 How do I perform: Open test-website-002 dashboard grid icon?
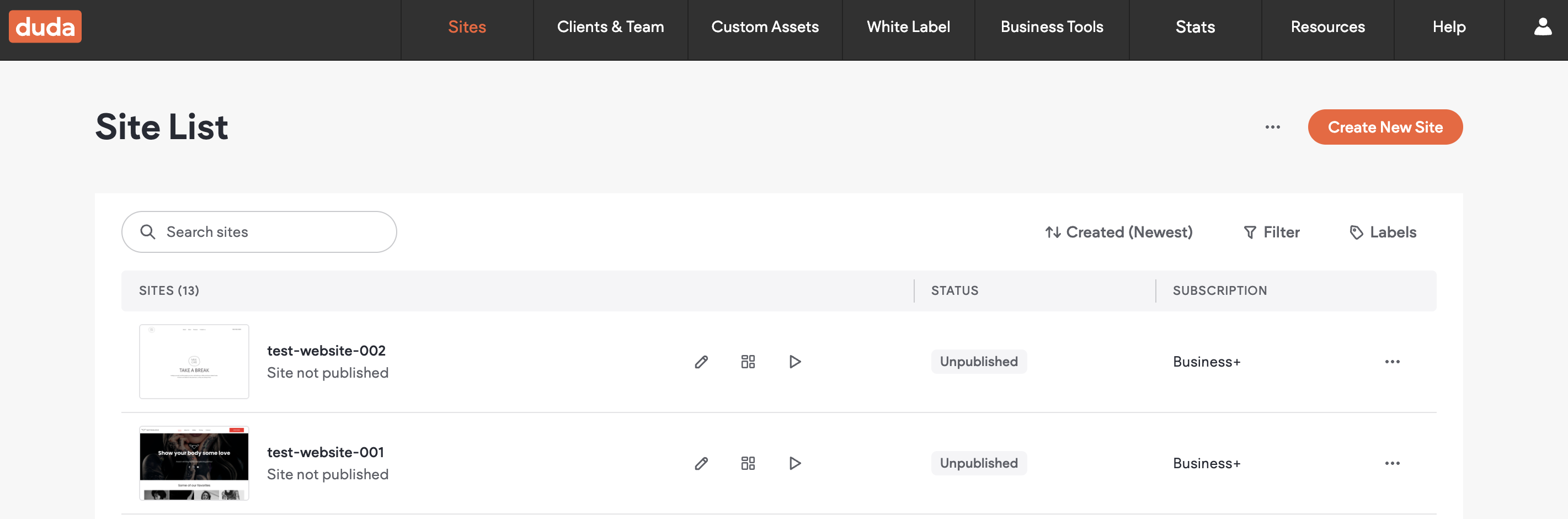(748, 362)
